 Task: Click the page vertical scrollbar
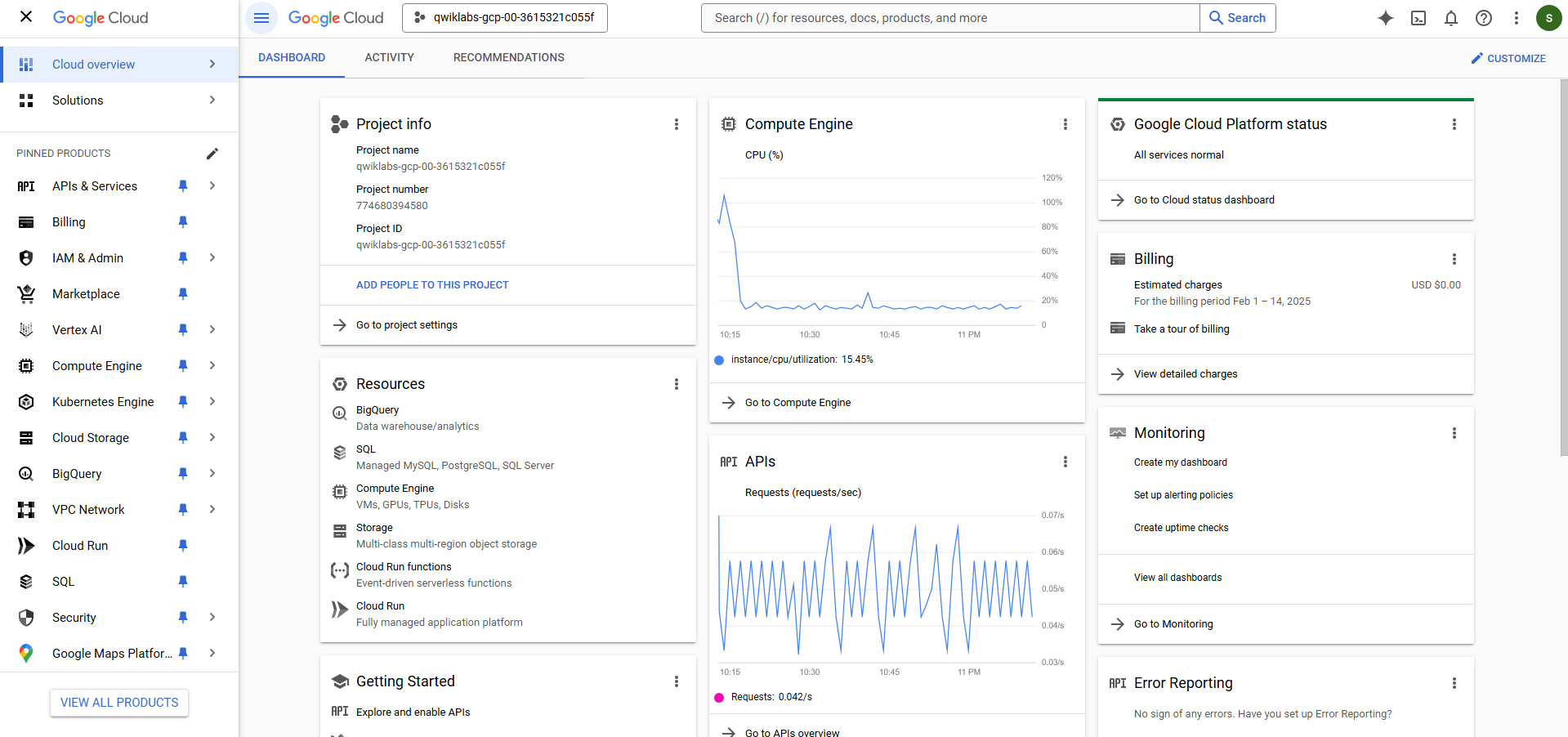(1564, 266)
